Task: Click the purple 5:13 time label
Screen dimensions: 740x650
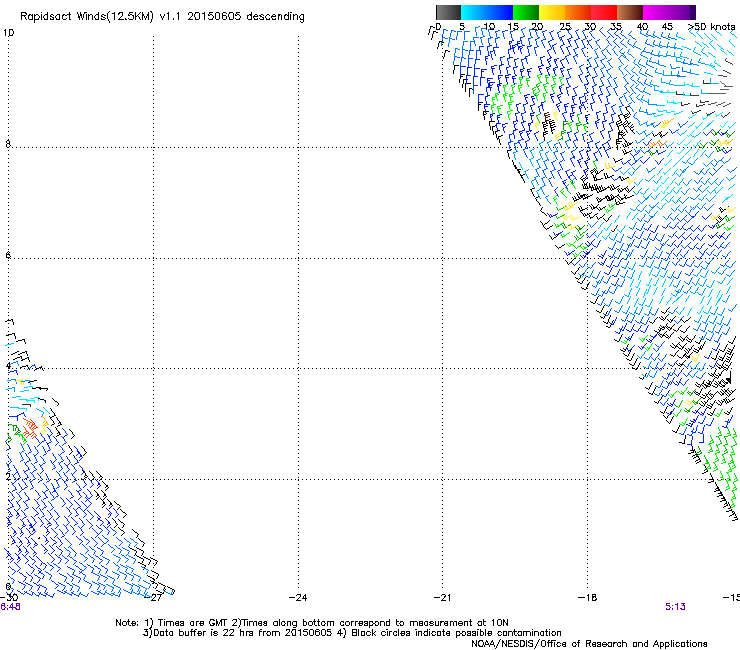Action: click(675, 607)
